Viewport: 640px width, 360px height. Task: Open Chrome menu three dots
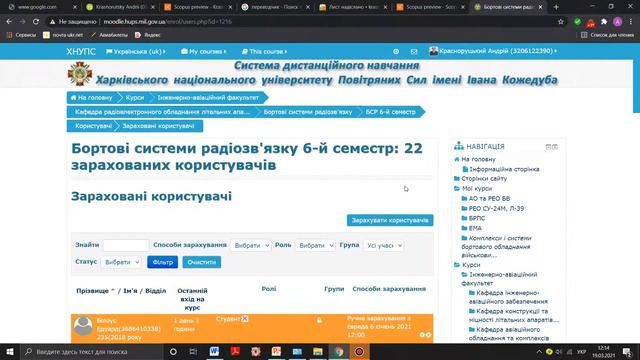[x=631, y=22]
